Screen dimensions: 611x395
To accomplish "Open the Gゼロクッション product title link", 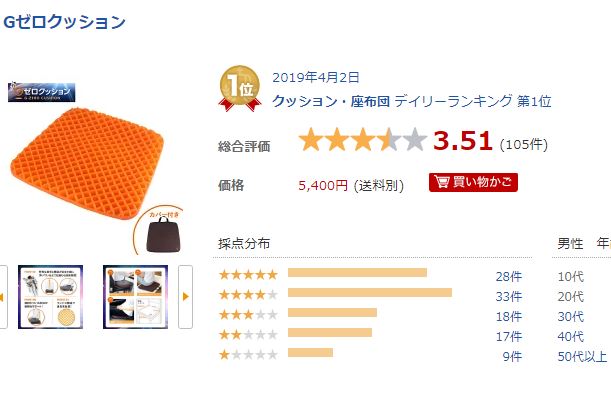I will [64, 21].
